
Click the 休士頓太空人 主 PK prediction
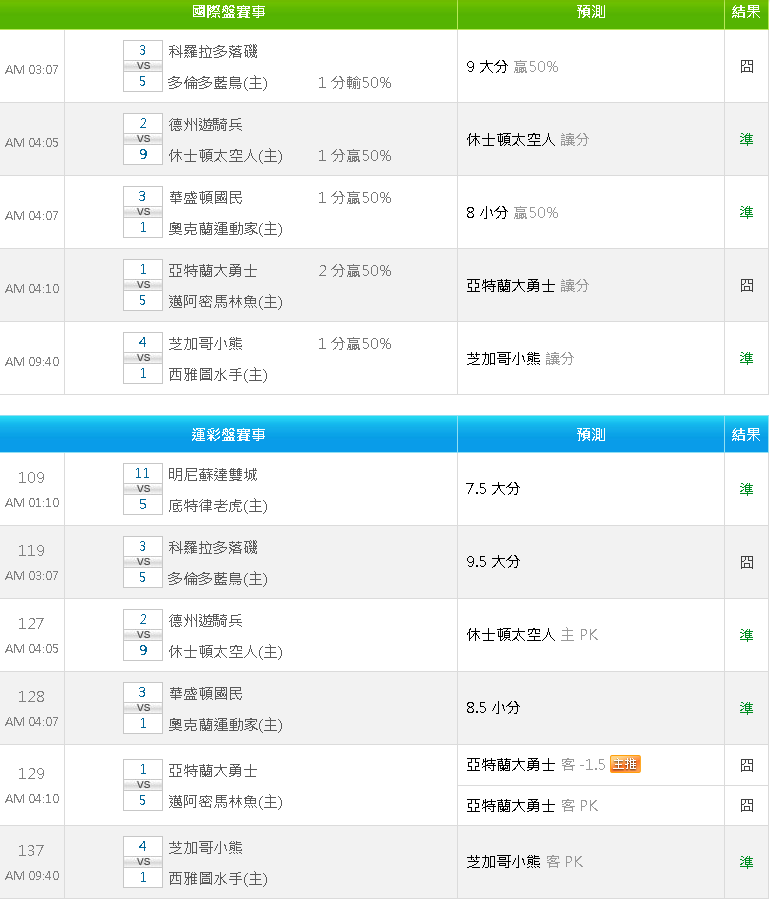[x=532, y=634]
